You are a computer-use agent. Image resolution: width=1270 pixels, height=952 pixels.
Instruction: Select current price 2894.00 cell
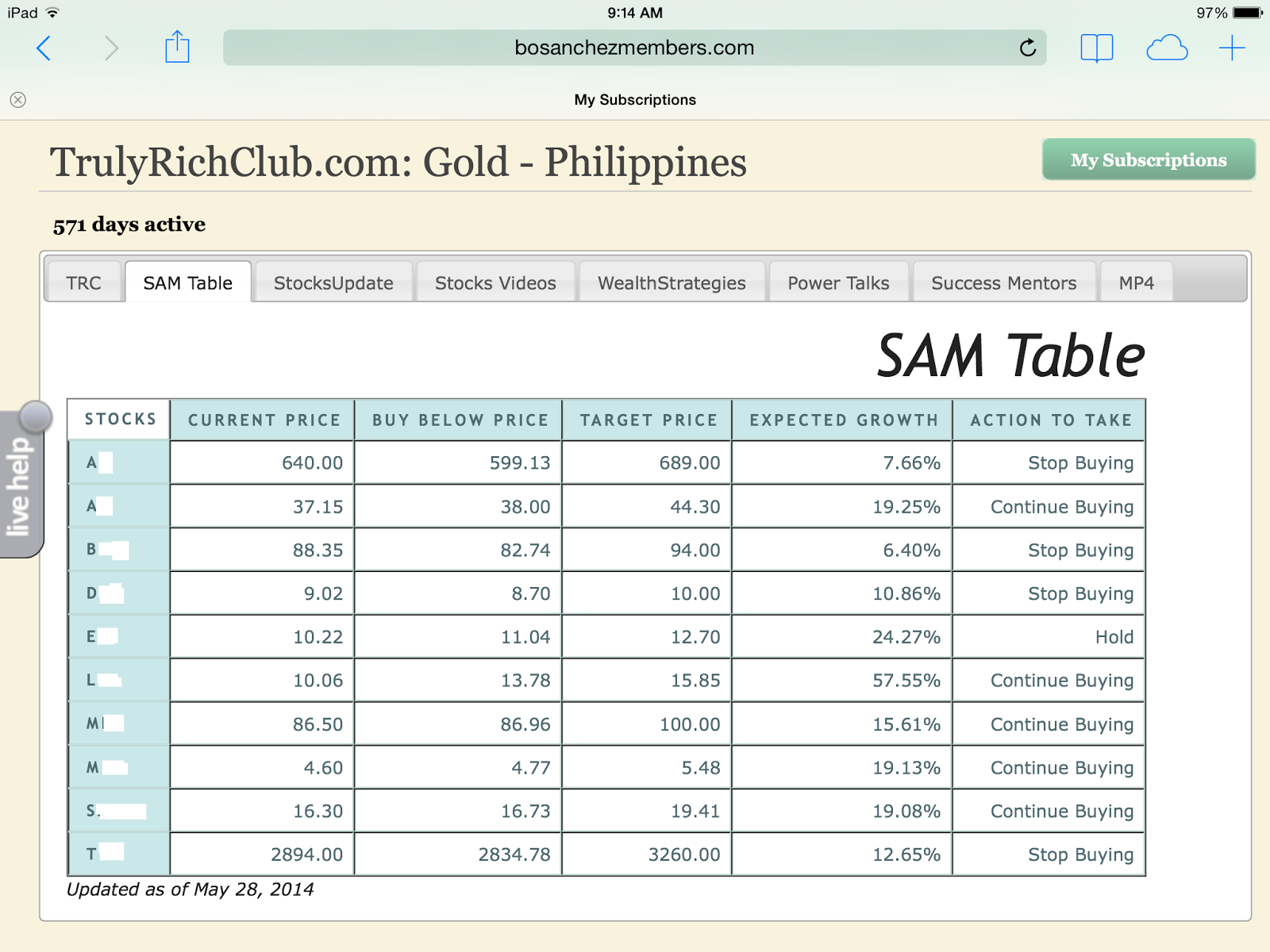coord(263,854)
